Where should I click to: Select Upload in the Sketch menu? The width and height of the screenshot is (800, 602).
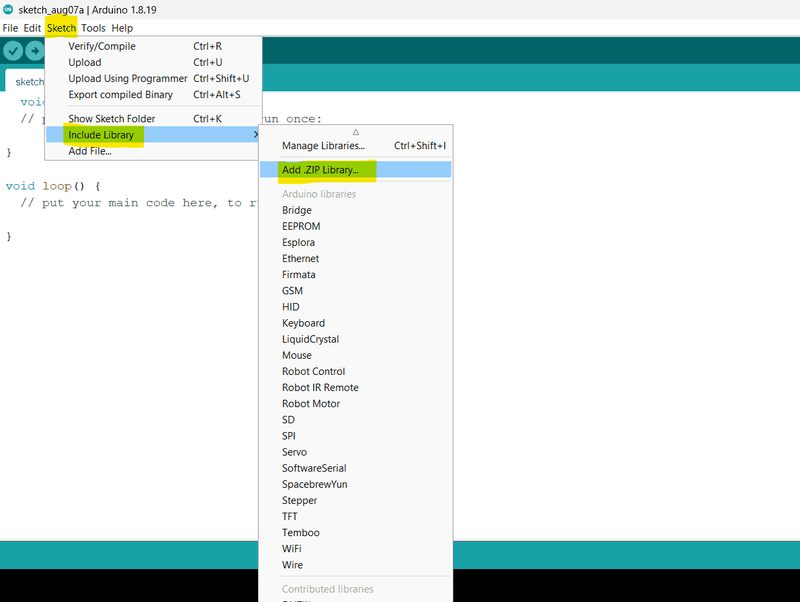tap(153, 62)
